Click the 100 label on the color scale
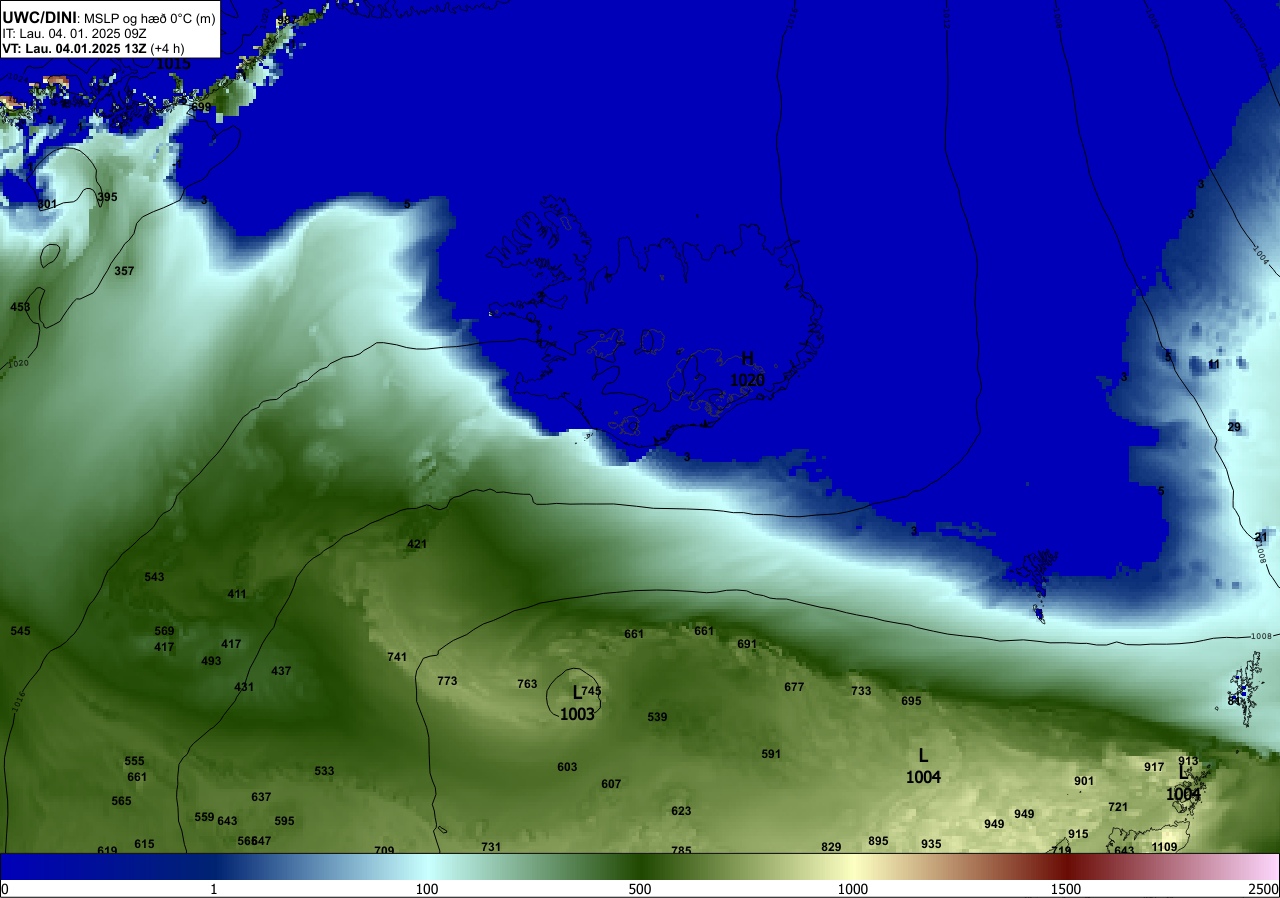 pos(427,889)
